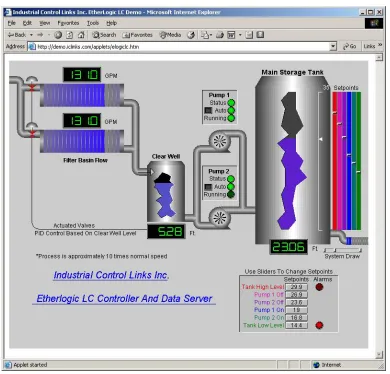The height and width of the screenshot is (374, 390).
Task: Click the Pump 1 Running indicator light
Action: tap(231, 118)
